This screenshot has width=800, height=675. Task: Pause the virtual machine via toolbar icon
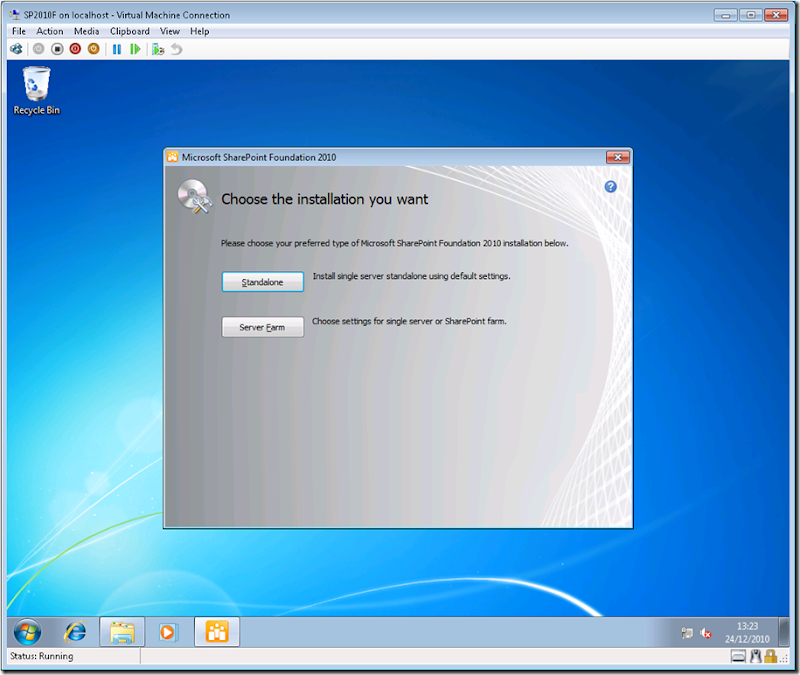pyautogui.click(x=116, y=49)
